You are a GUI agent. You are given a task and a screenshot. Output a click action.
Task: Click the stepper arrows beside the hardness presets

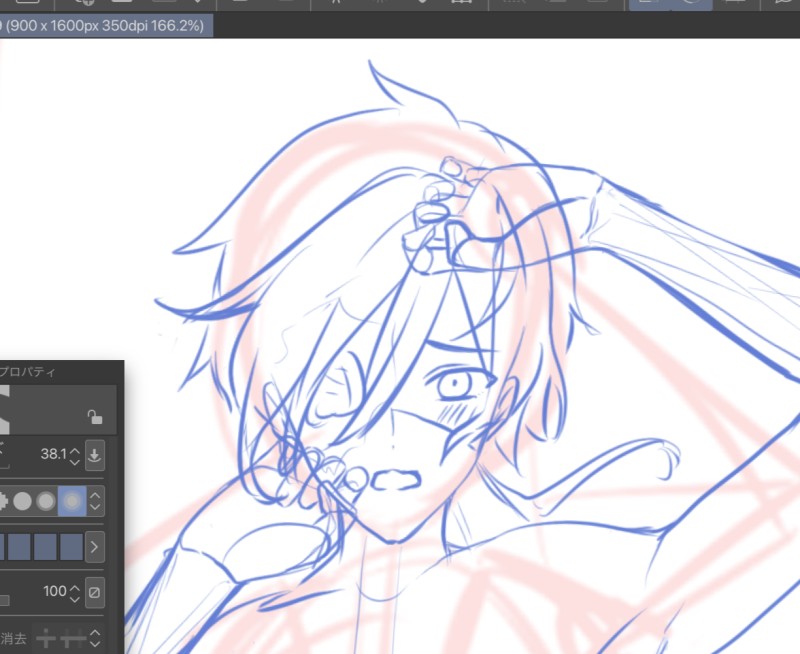click(95, 501)
